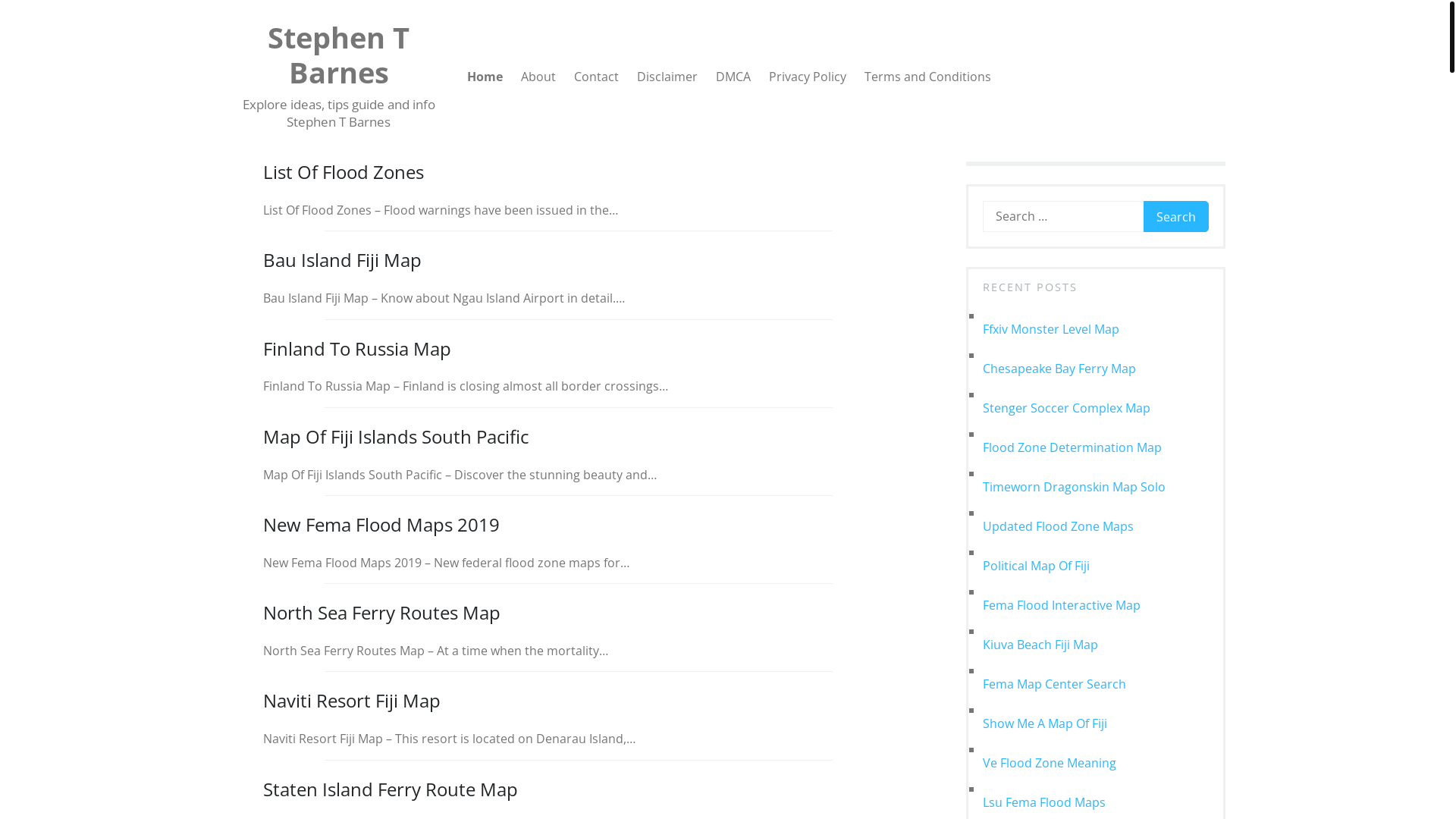The height and width of the screenshot is (819, 1456).
Task: Open Map Of Fiji Islands South Pacific post
Action: pyautogui.click(x=396, y=437)
